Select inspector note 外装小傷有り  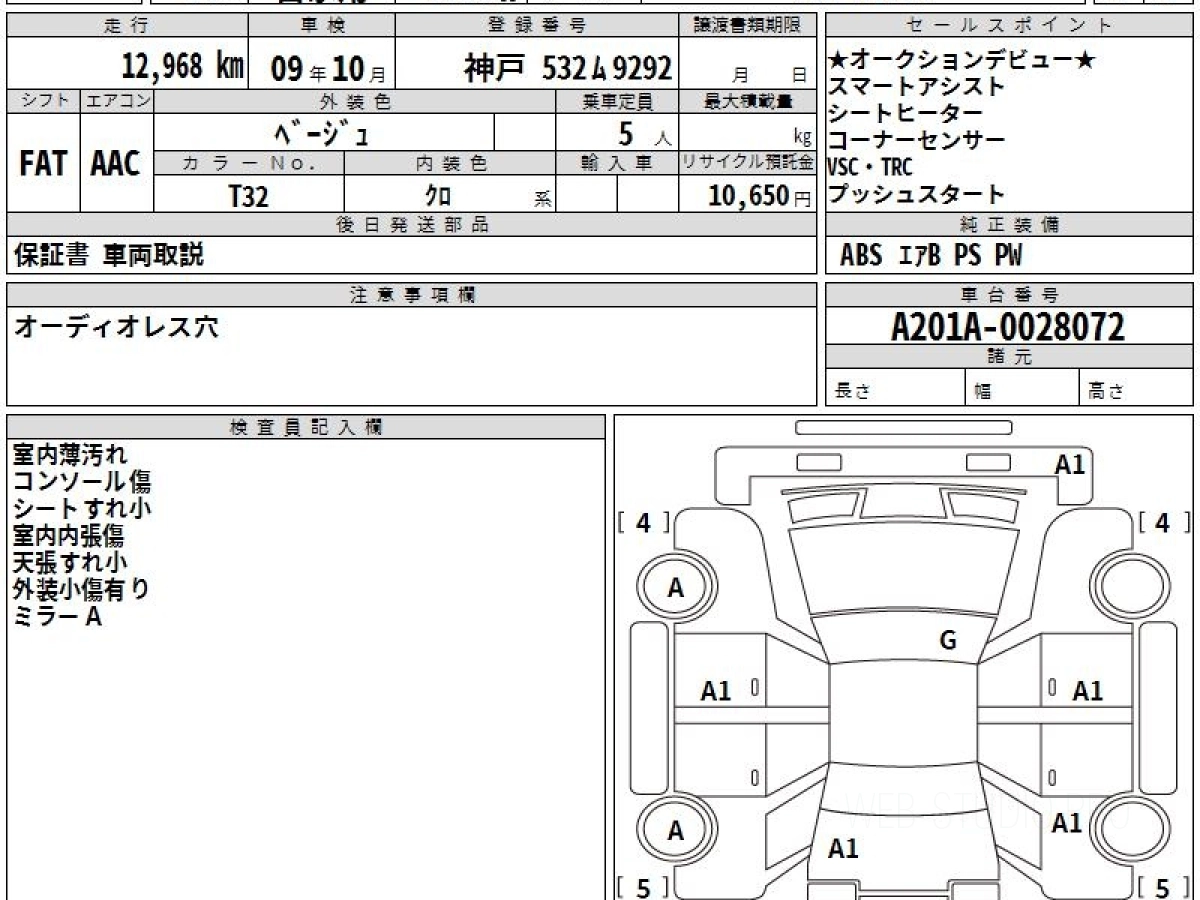click(x=82, y=589)
